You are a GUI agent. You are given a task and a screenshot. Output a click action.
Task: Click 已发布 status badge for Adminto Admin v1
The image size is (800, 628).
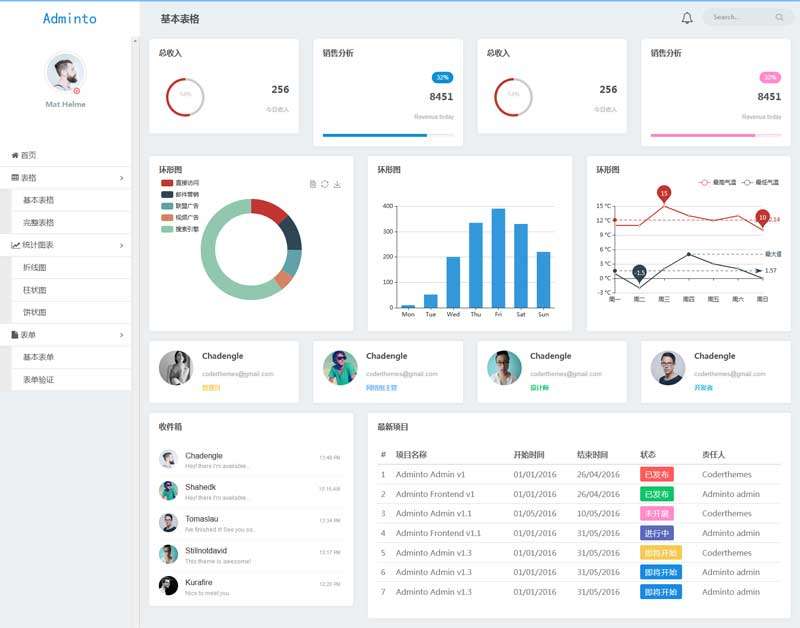tap(656, 474)
